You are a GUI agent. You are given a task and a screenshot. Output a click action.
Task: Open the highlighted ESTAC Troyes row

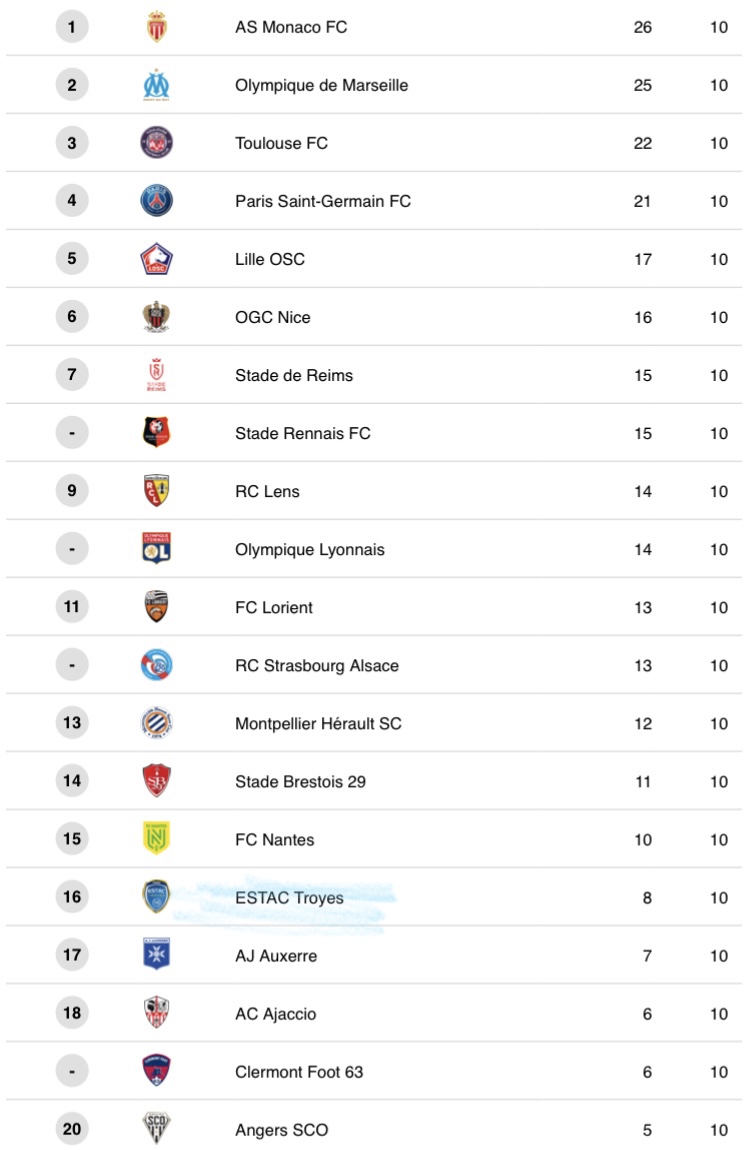tap(374, 897)
